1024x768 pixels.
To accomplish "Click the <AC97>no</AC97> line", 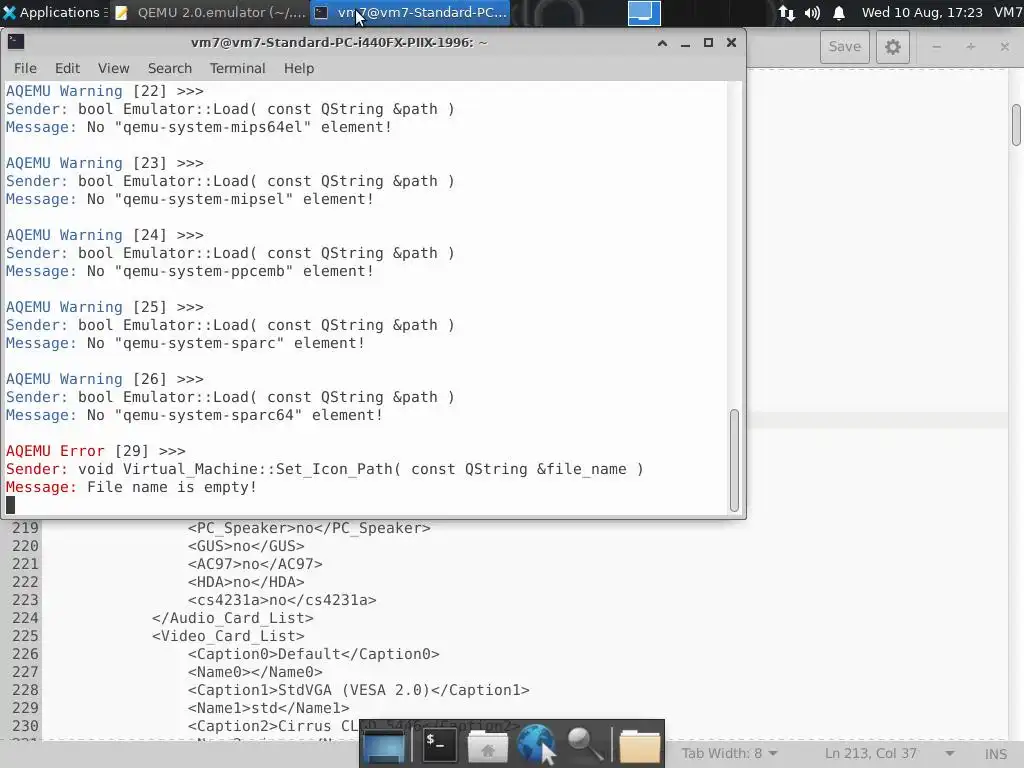I will (255, 564).
